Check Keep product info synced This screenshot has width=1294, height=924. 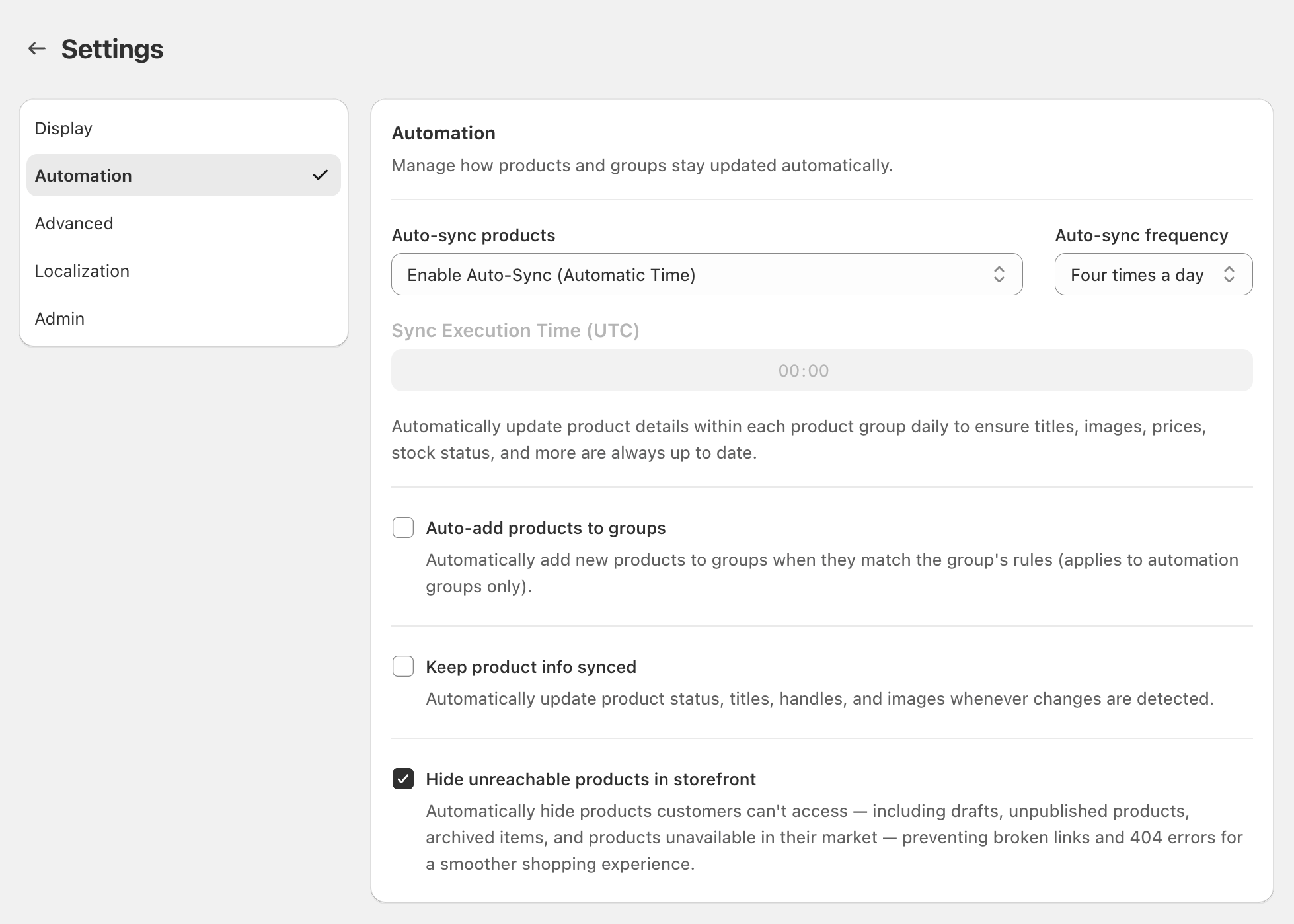(x=403, y=666)
